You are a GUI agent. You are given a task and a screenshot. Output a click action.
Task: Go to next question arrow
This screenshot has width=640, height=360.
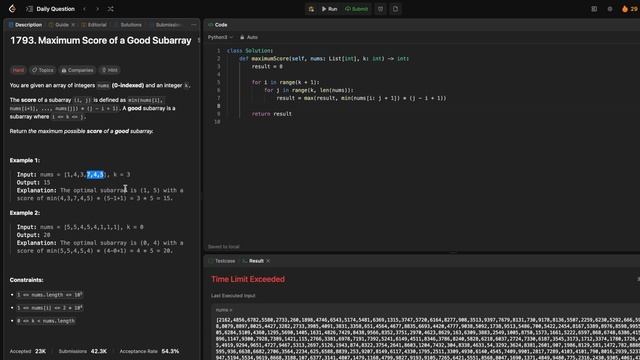97,9
